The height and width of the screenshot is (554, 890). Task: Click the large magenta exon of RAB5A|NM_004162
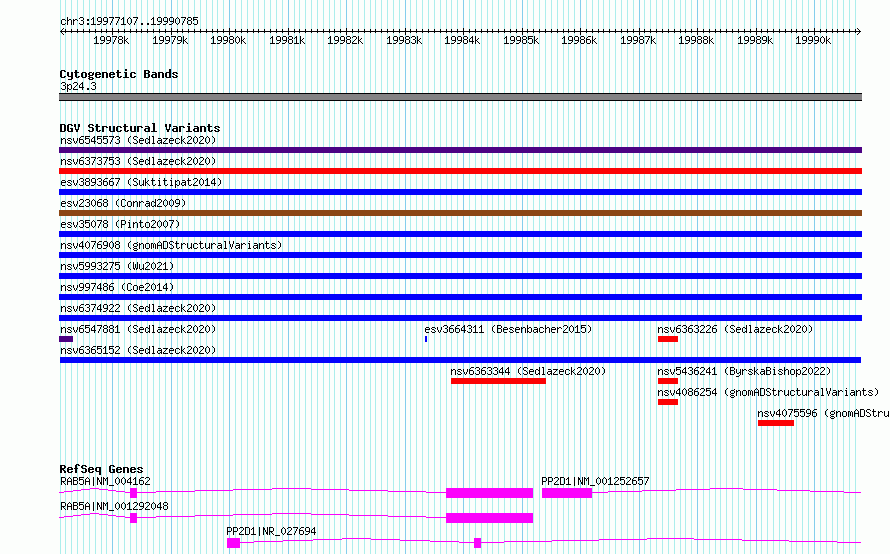(489, 493)
